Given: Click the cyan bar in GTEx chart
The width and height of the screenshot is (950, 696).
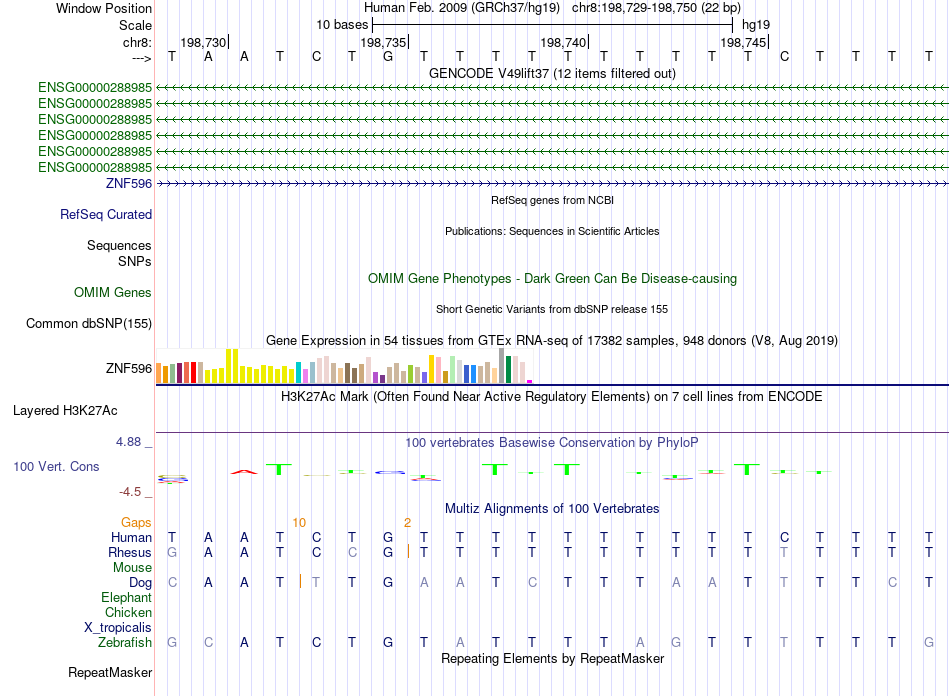Looking at the screenshot, I should pos(299,372).
